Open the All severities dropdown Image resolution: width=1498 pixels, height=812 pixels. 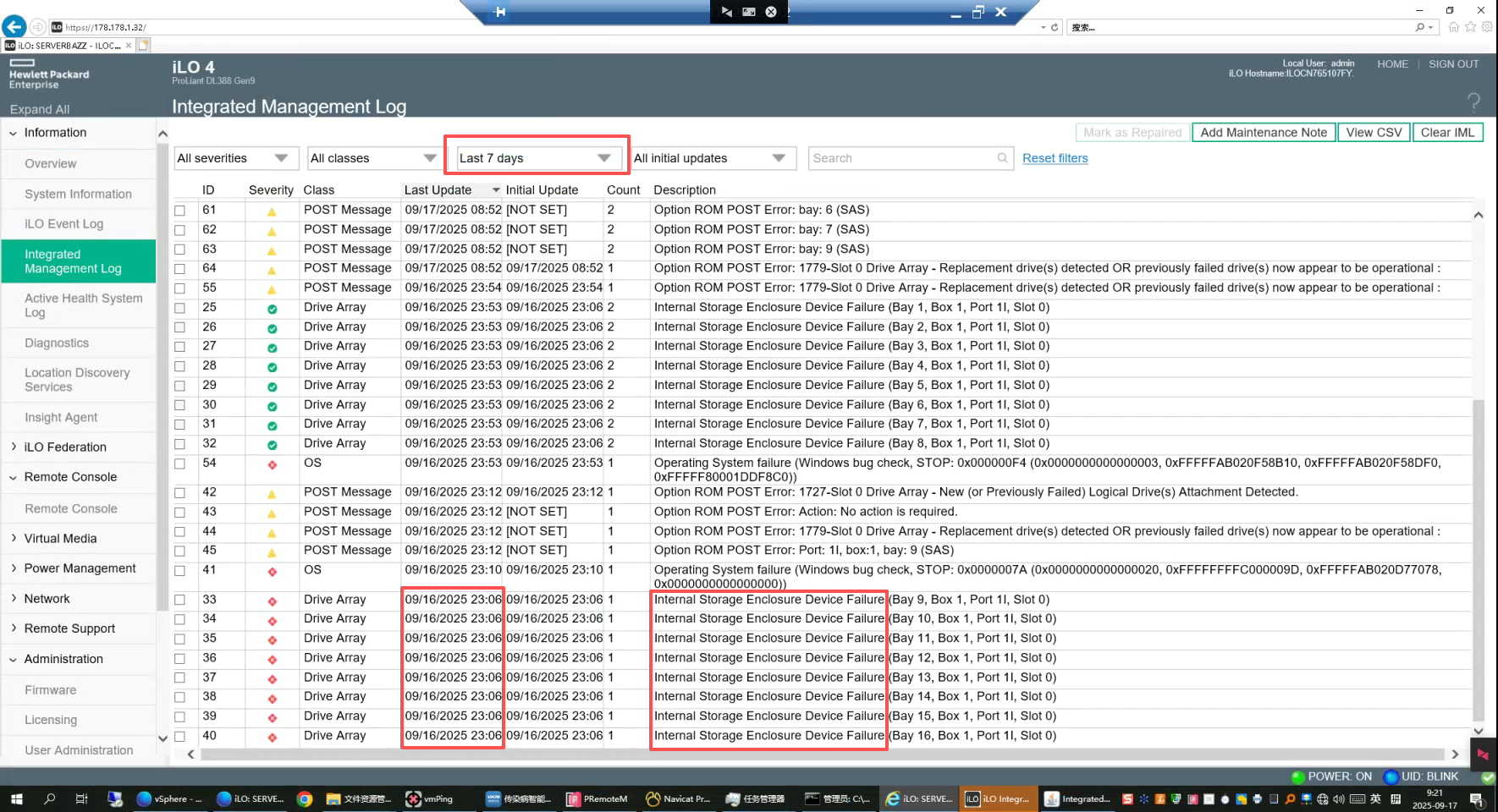[233, 158]
